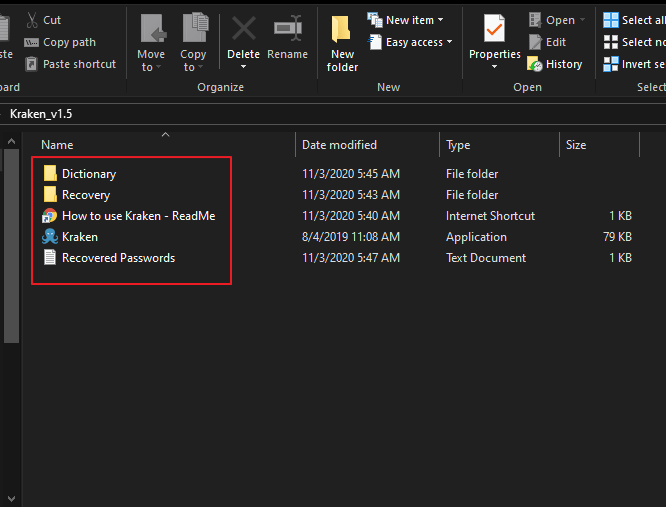Screen dimensions: 666x507
Task: Expand the Open button dropdown arrow
Action: 582,20
